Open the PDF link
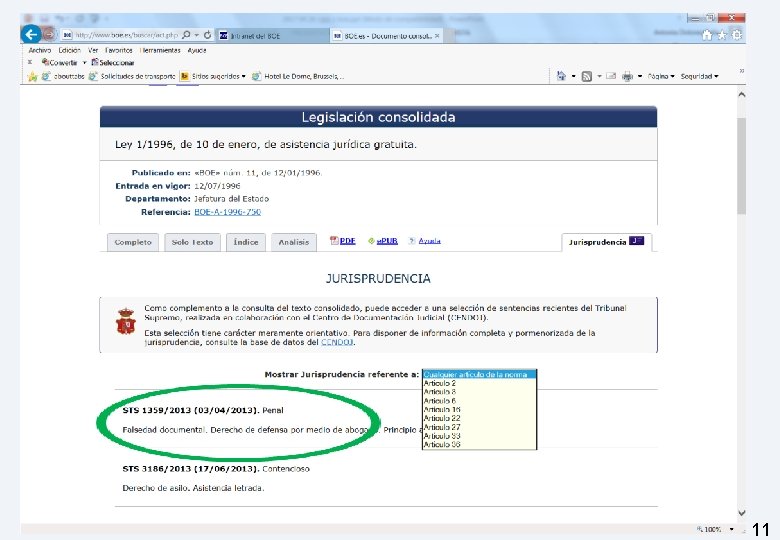780x540 pixels. [348, 241]
